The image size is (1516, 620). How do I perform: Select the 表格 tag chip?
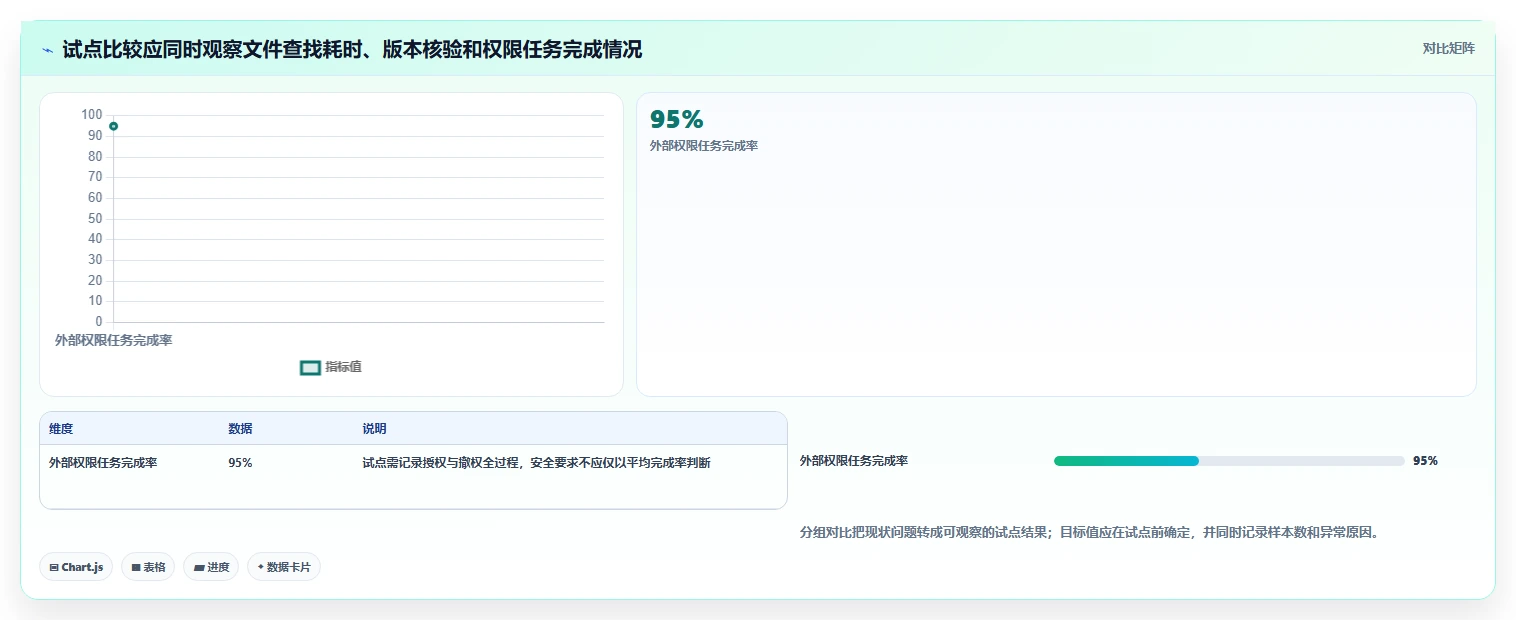(148, 567)
